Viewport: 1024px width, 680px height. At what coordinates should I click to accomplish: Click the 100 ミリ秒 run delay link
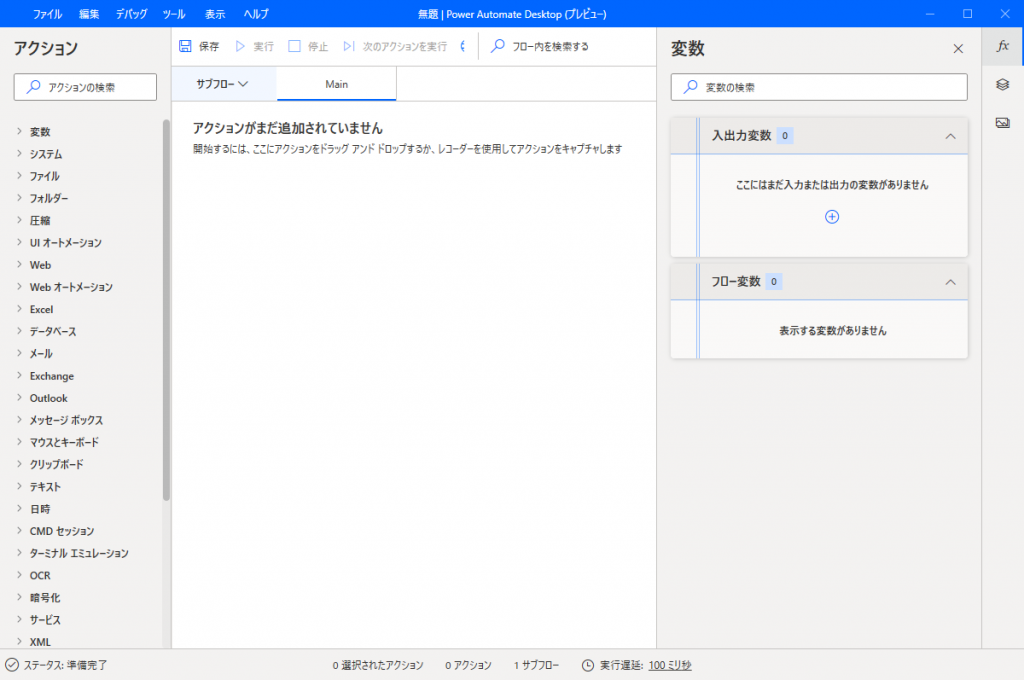(669, 665)
